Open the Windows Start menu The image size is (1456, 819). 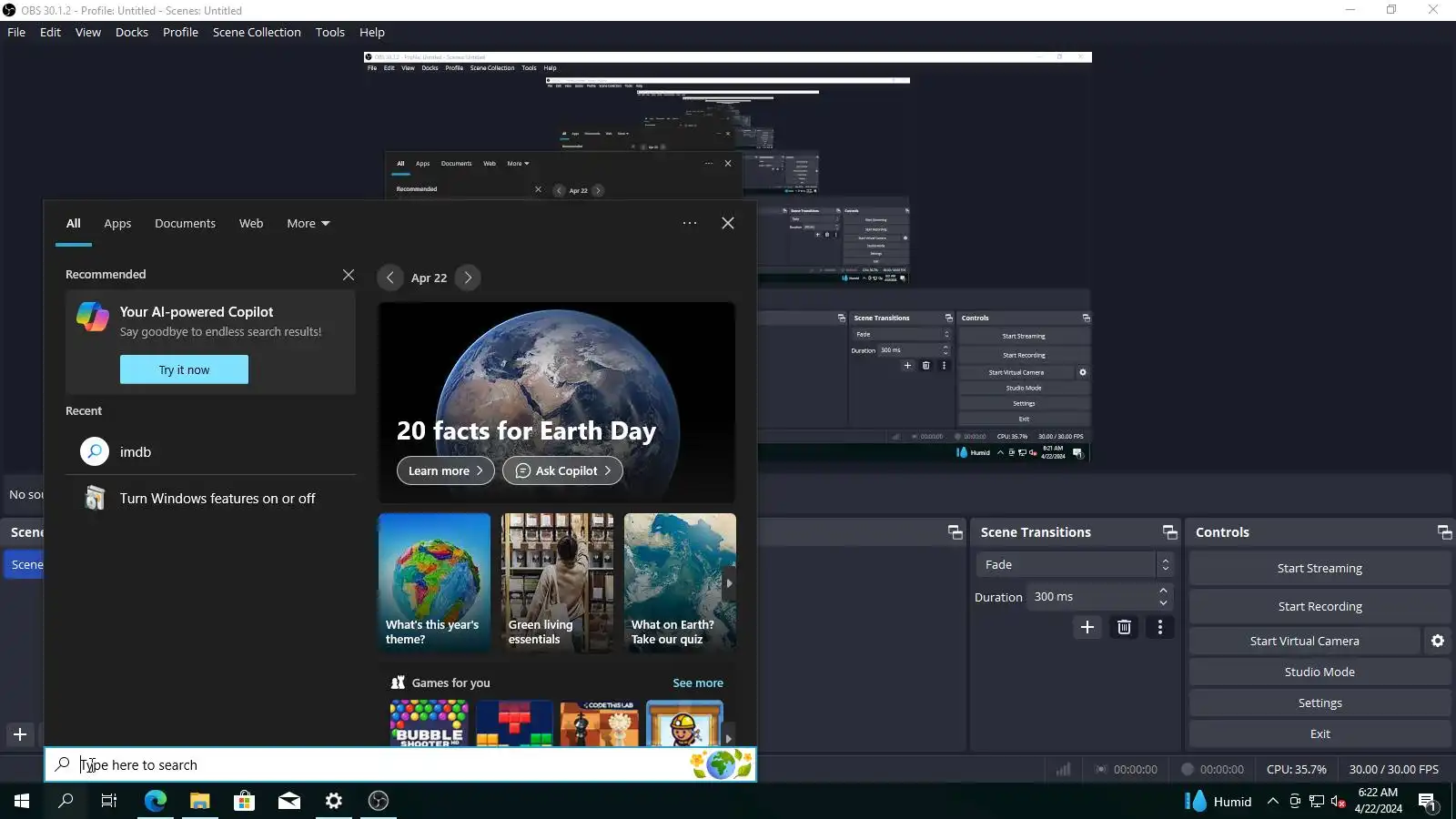(x=22, y=801)
